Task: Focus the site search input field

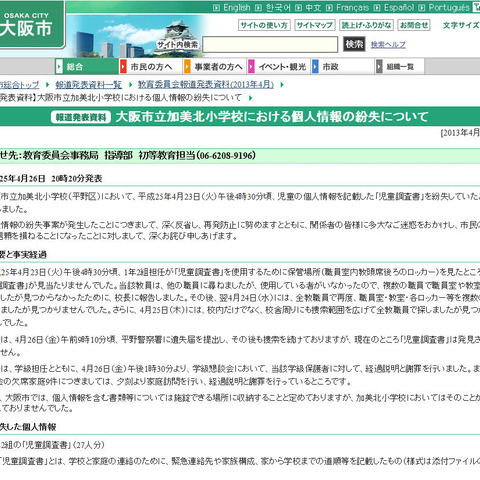Action: click(x=270, y=44)
